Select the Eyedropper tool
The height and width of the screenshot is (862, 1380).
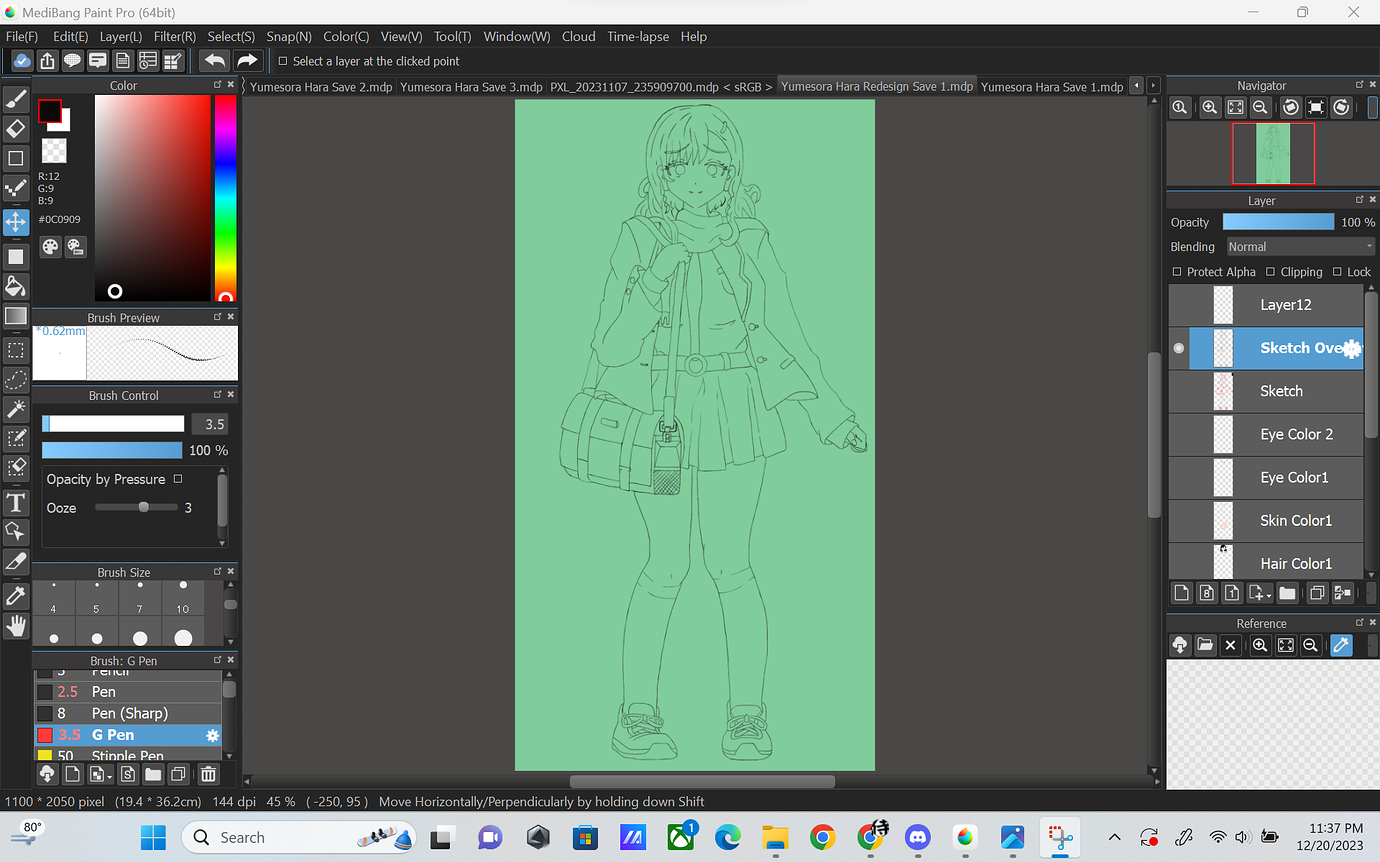coord(16,595)
